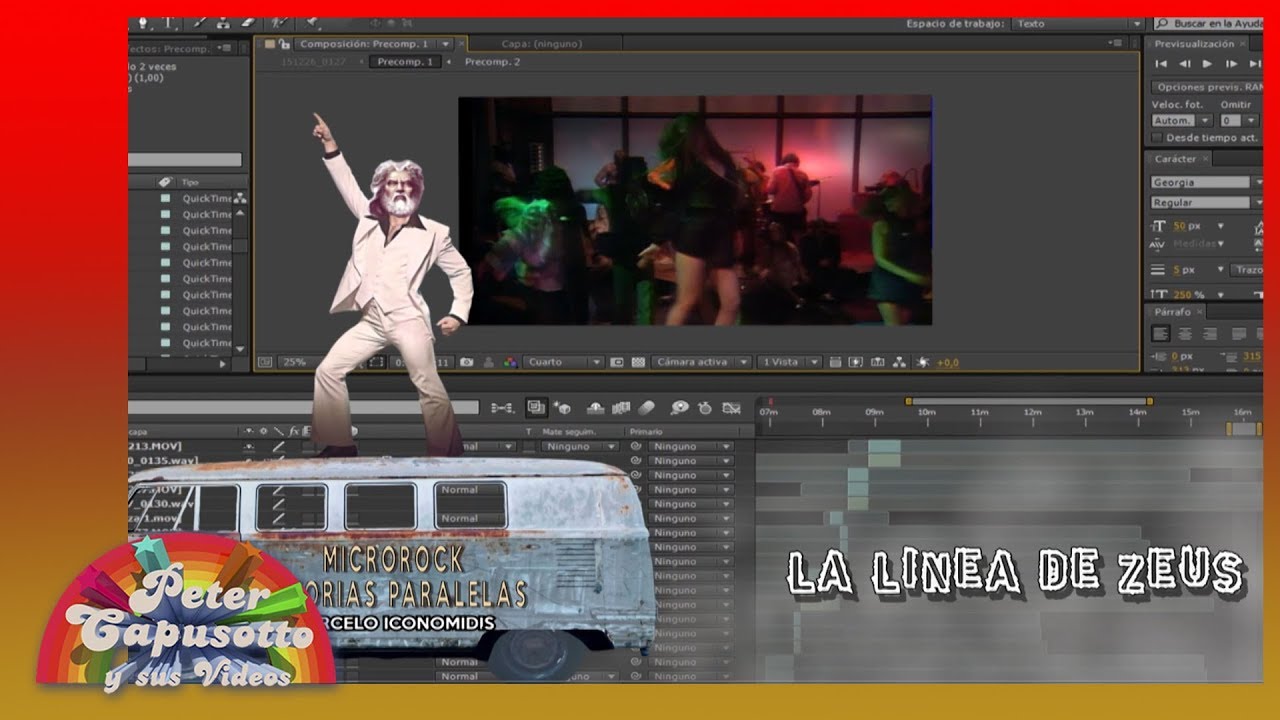Toggle the lock on Composición viewer tab
Image resolution: width=1280 pixels, height=720 pixels.
coord(284,44)
